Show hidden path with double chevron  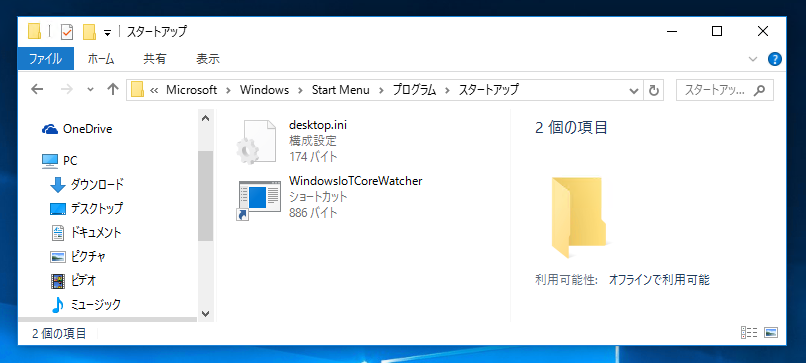154,90
